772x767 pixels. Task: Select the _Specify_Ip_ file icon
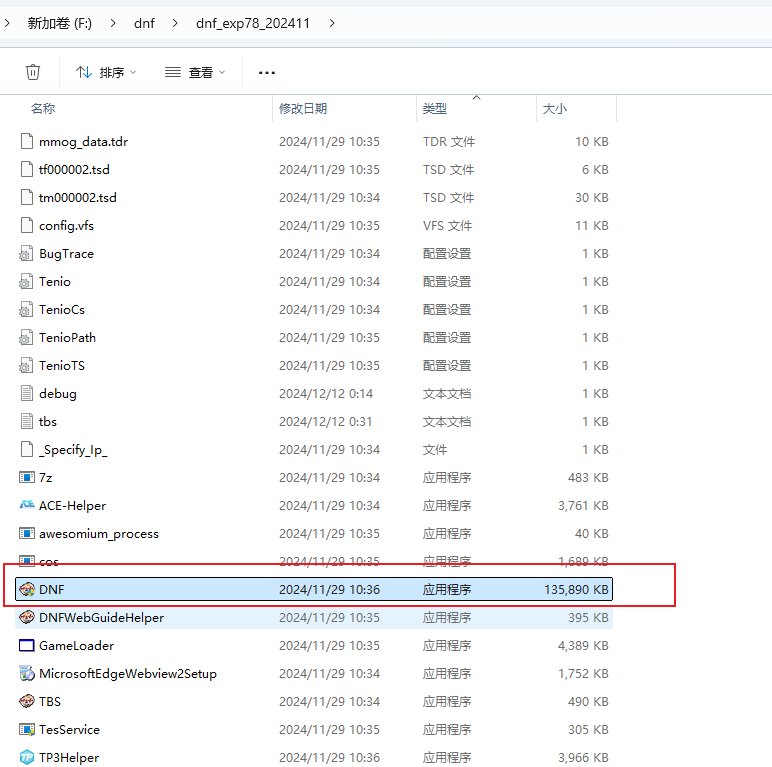click(x=27, y=449)
